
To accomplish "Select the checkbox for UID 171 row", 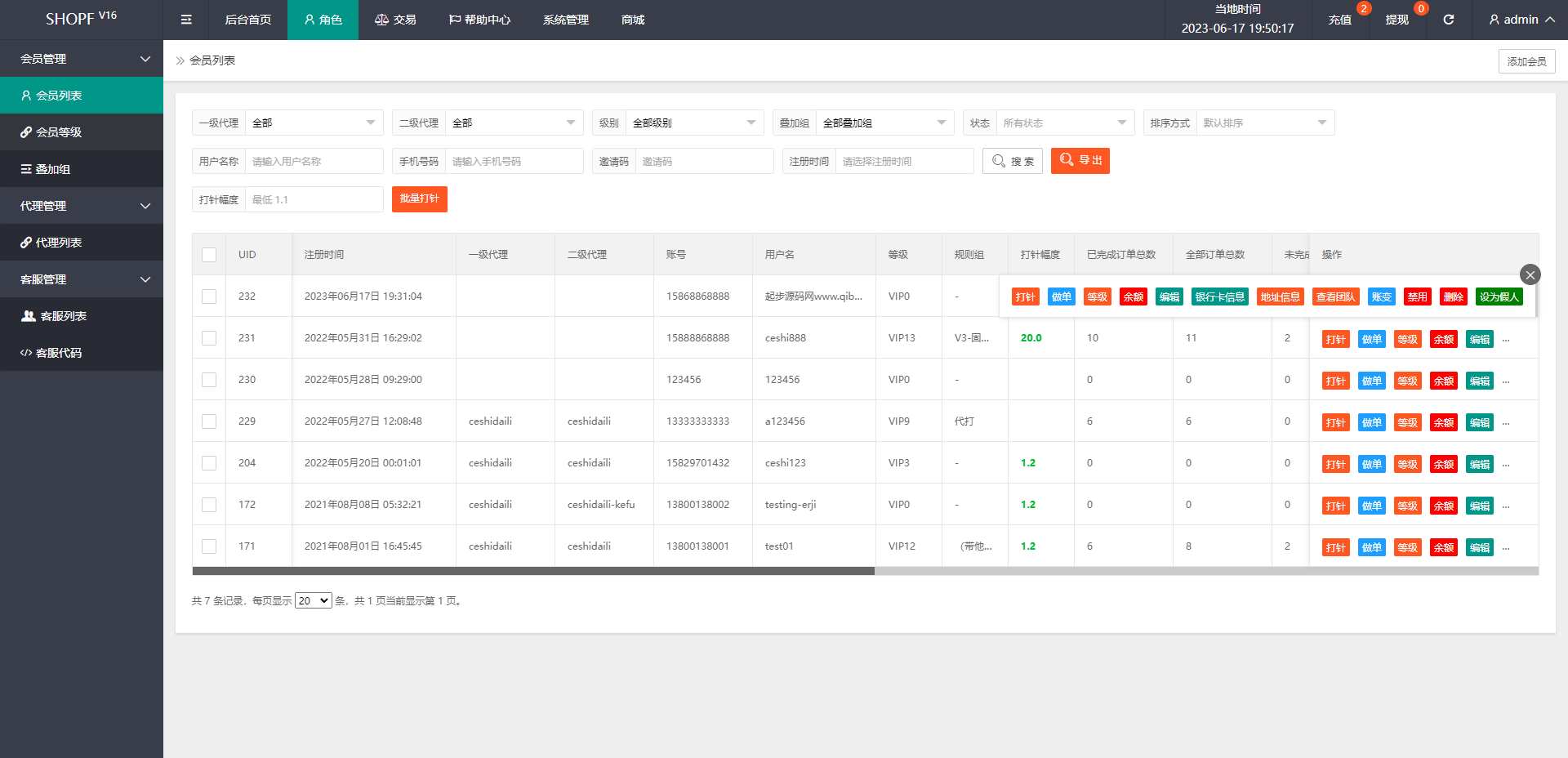I will [x=209, y=546].
